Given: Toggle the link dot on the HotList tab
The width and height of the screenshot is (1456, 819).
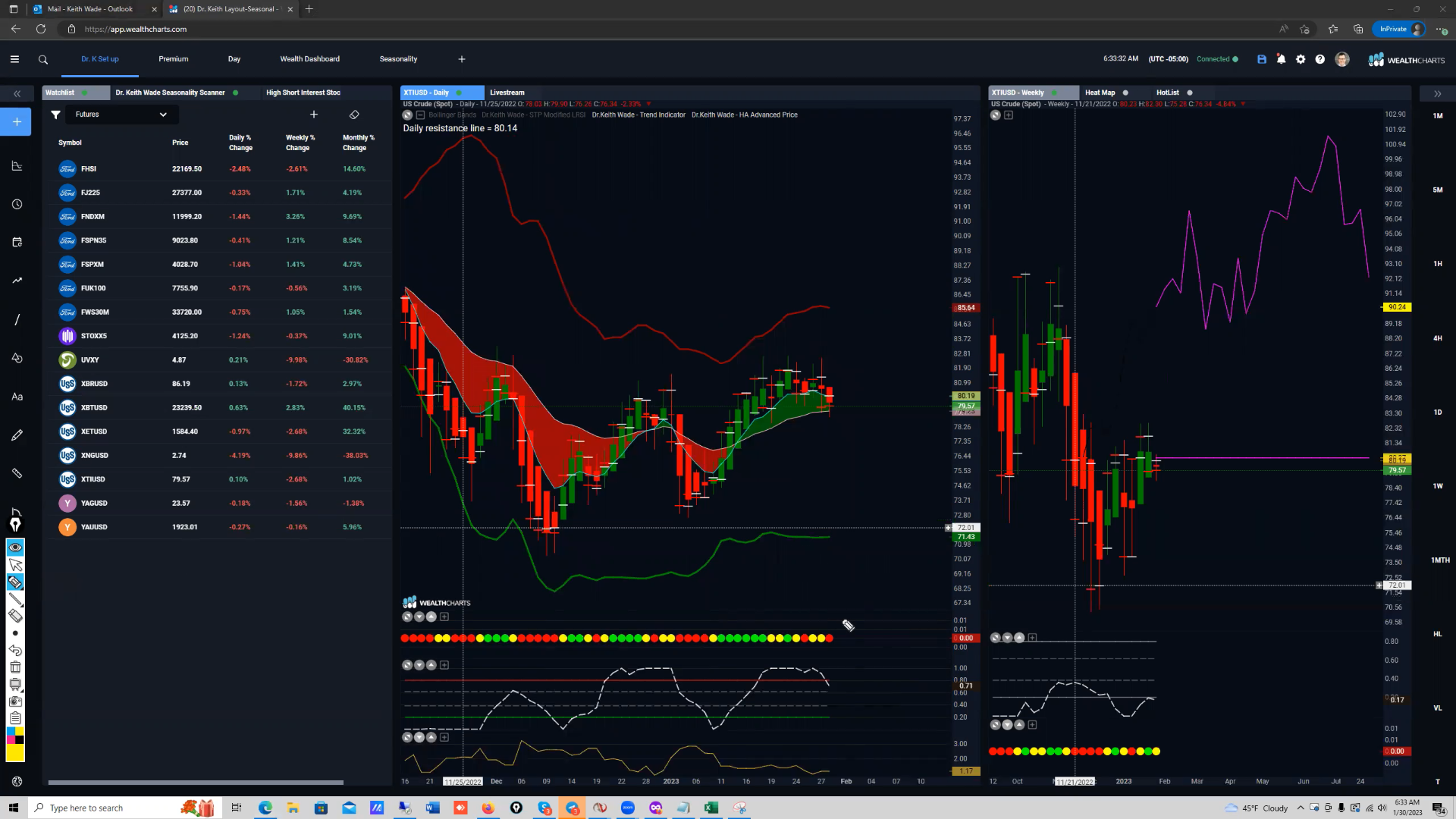Looking at the screenshot, I should 1190,93.
